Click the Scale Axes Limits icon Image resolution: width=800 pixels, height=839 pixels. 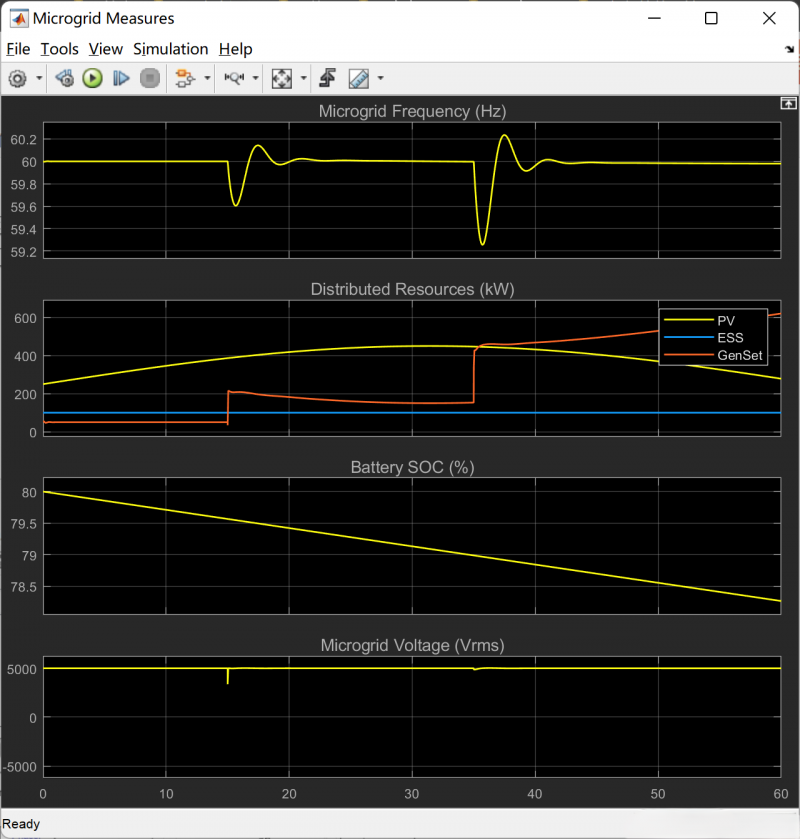(281, 79)
